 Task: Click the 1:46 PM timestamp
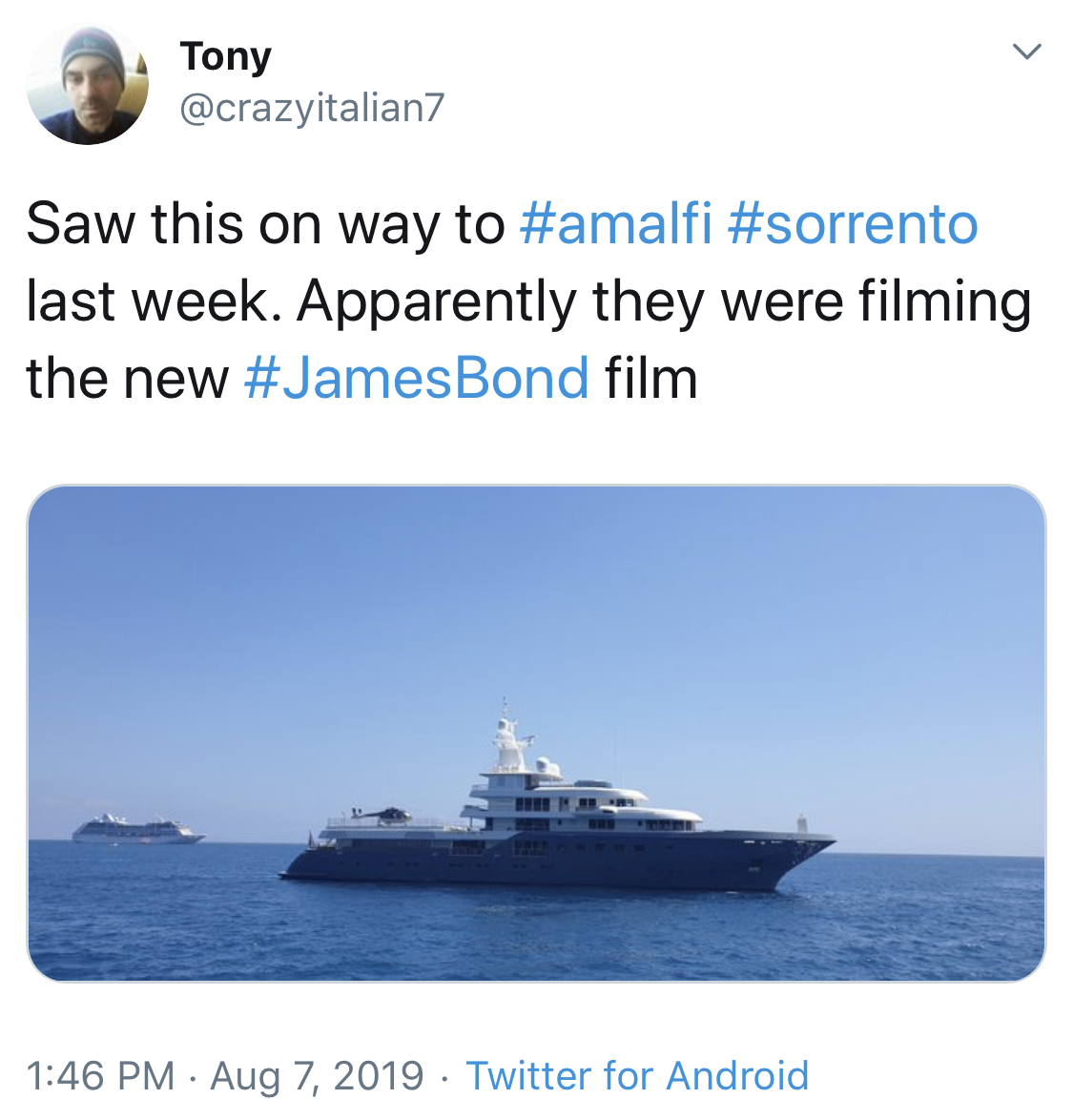tap(101, 1075)
